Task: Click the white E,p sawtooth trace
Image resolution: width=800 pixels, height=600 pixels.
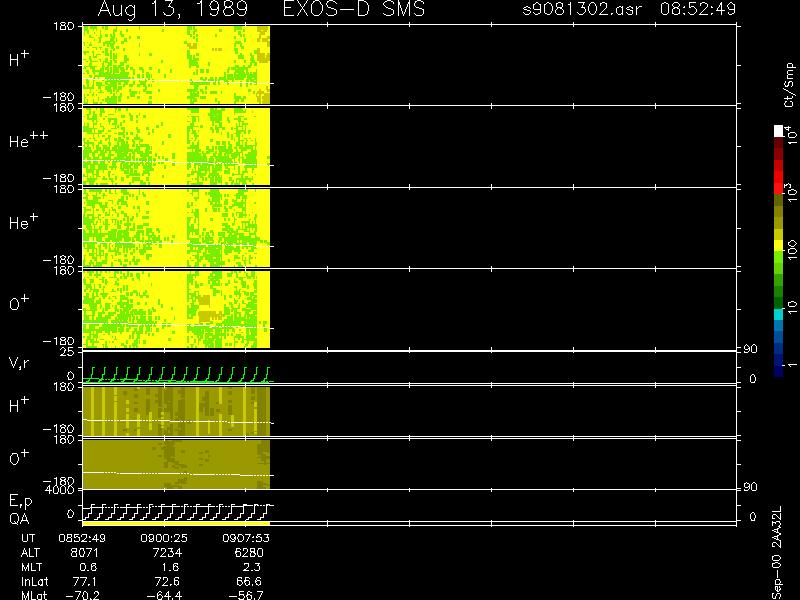Action: click(176, 512)
